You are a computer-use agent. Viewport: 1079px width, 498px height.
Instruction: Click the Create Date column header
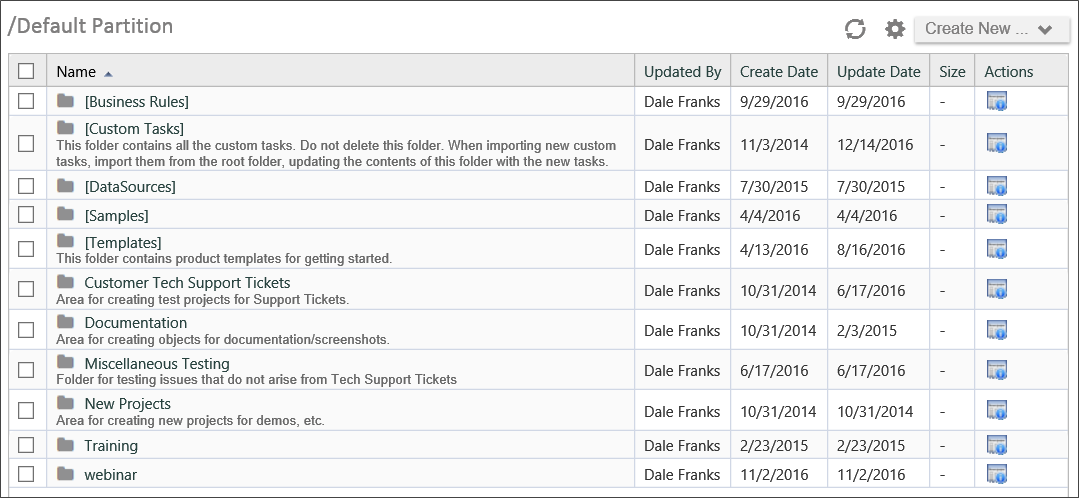(778, 71)
